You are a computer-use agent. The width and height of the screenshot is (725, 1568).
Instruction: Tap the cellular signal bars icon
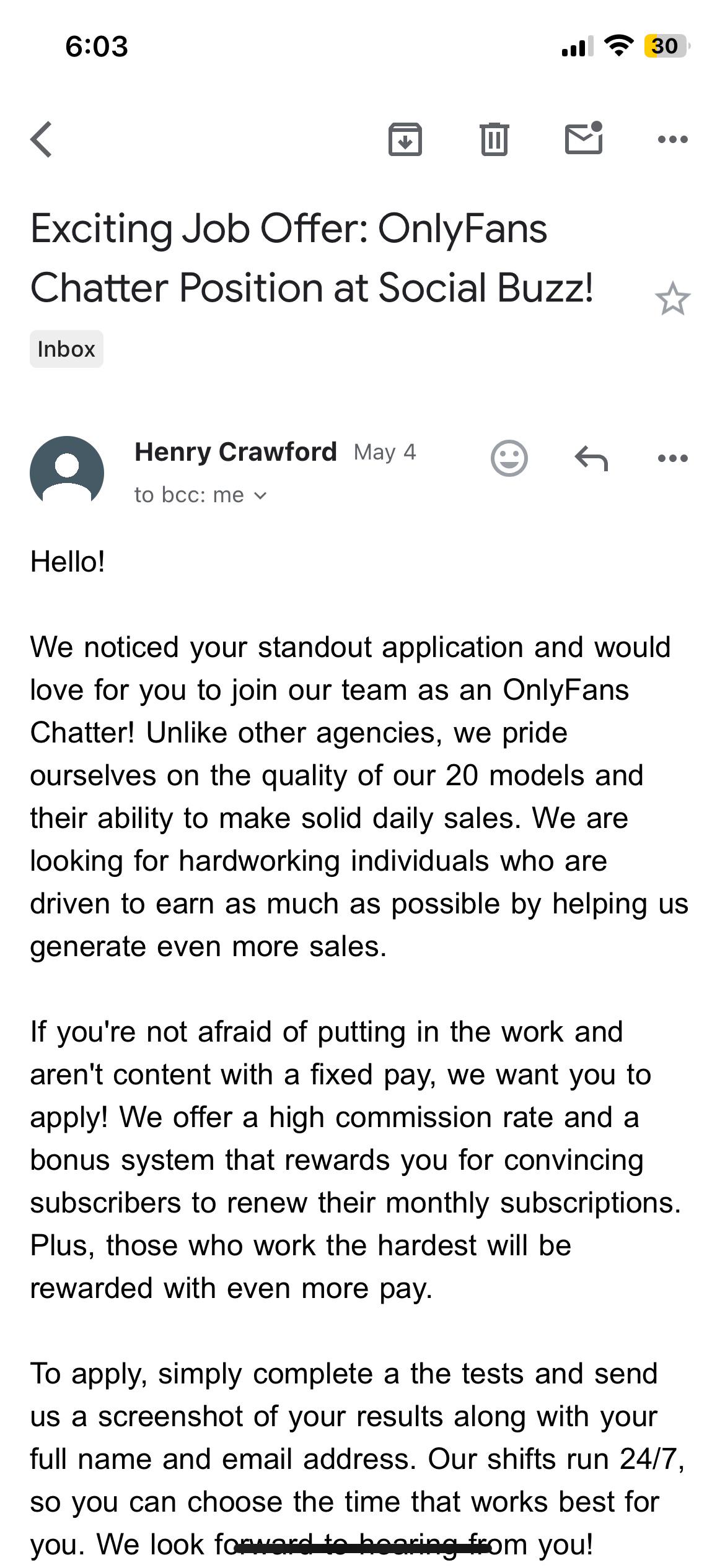click(577, 46)
